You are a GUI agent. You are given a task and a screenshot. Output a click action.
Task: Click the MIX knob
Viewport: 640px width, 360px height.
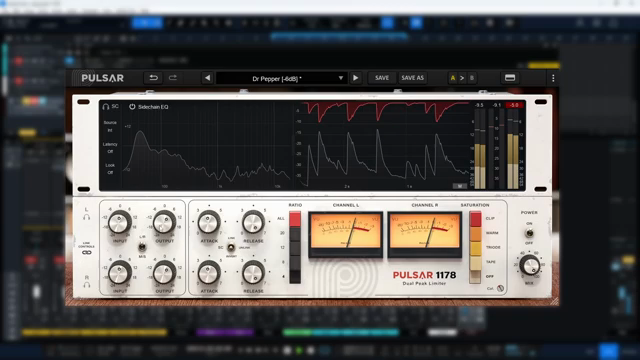(529, 266)
